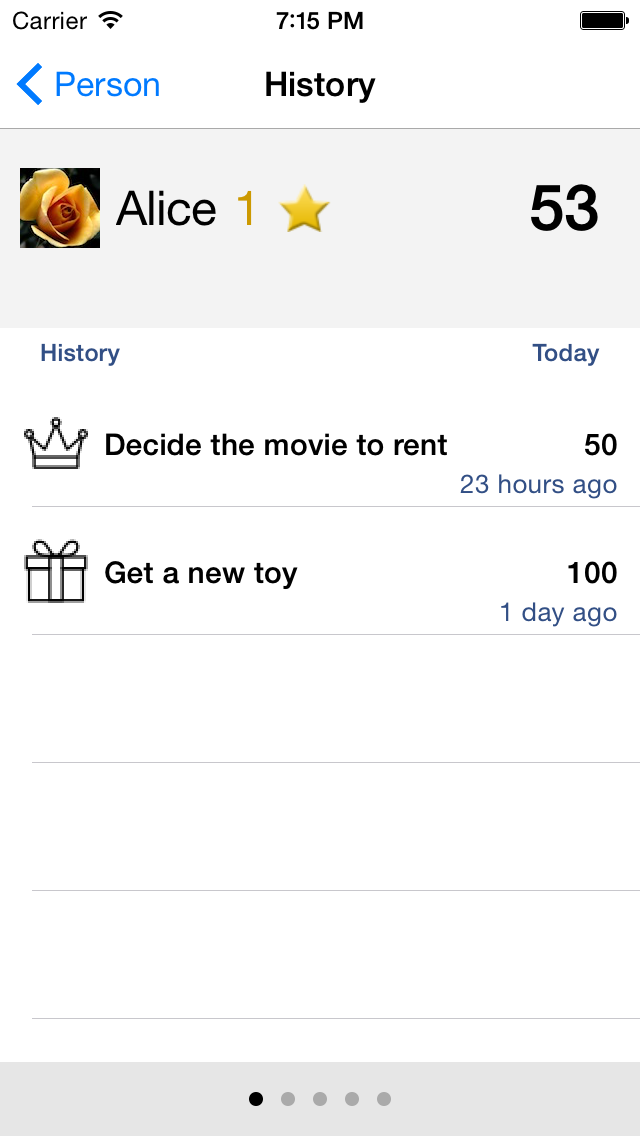Open the History entry Decide the movie to rent

(x=275, y=445)
